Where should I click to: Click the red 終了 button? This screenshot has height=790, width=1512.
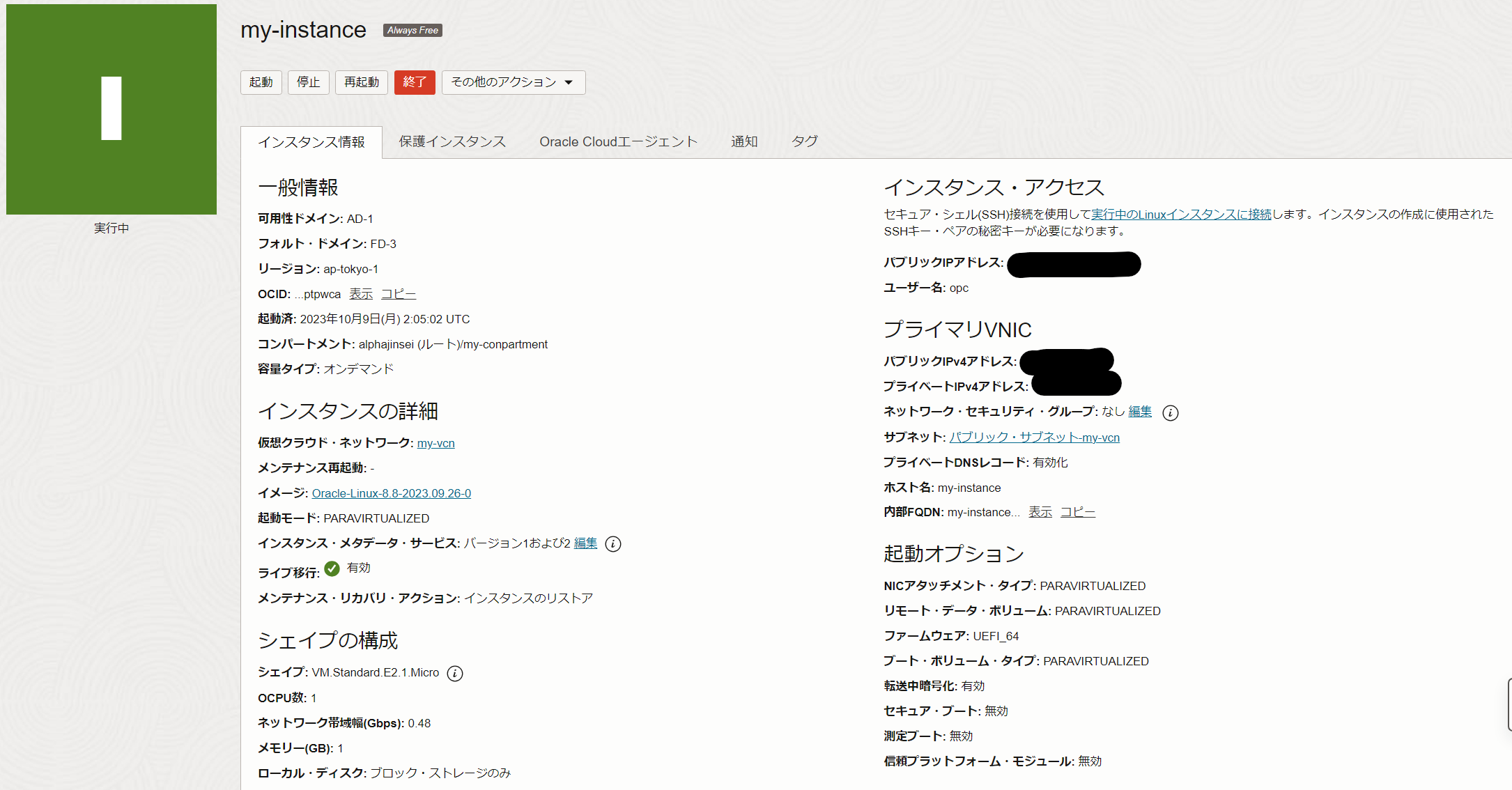coord(415,82)
